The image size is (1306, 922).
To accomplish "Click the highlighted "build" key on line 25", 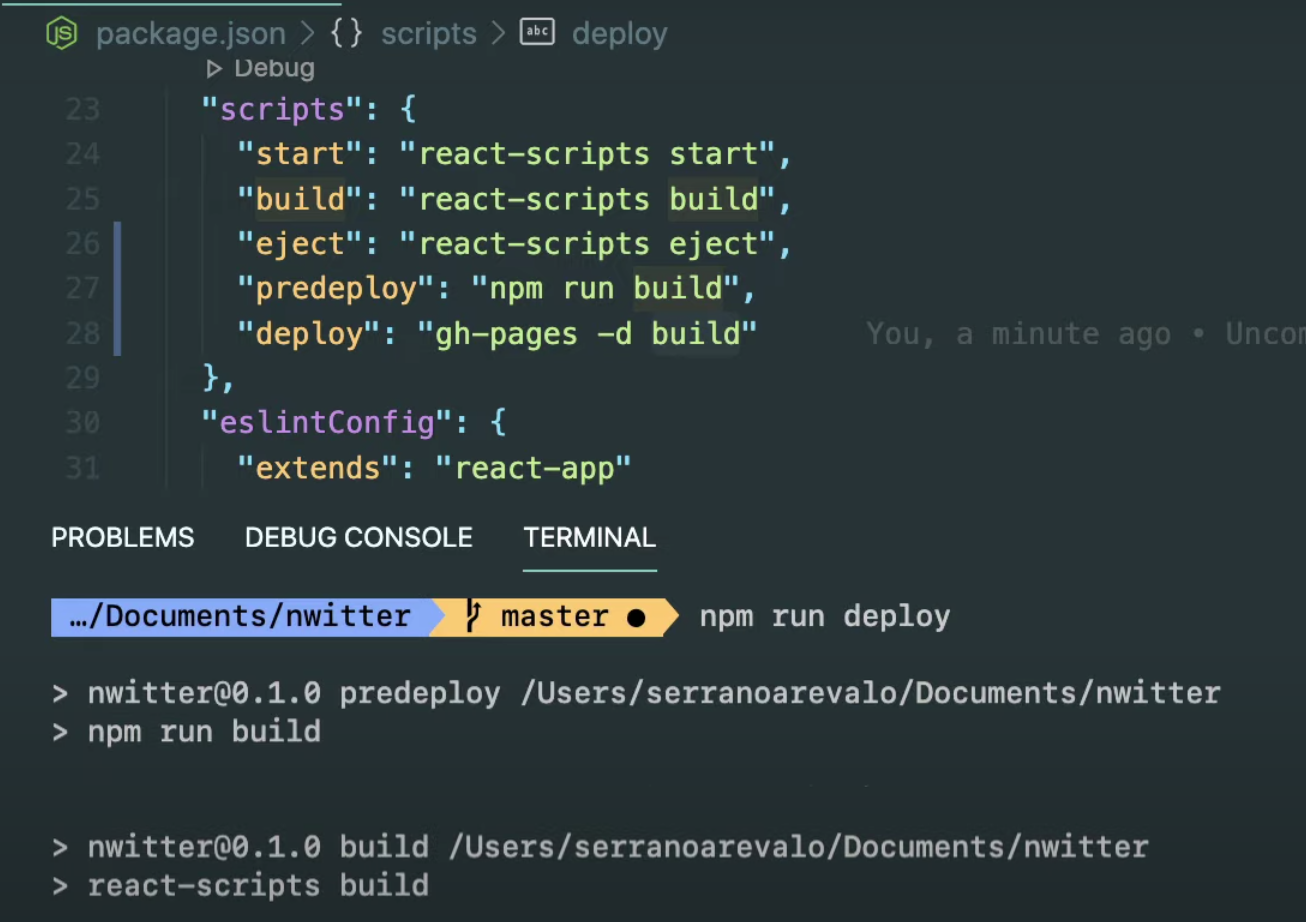I will coord(300,199).
